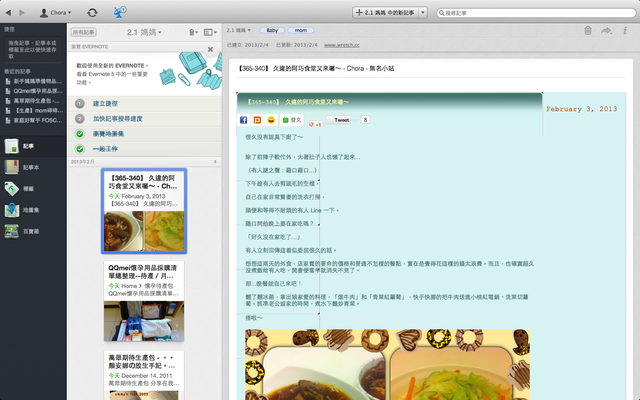Click the beef soup photo in note
This screenshot has height=400, width=640.
click(324, 375)
